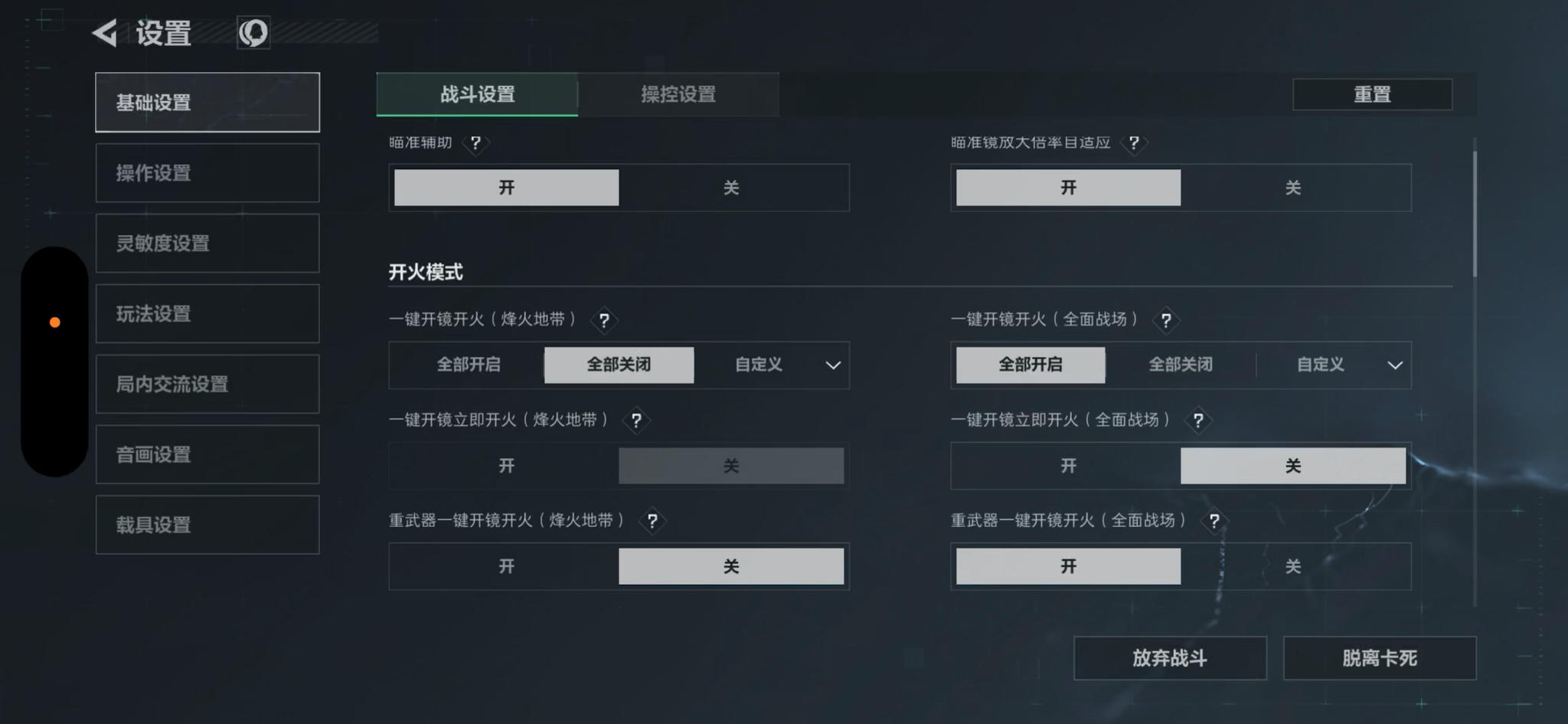Viewport: 1568px width, 724px height.
Task: Open help for 一键开镜立即开火（全面战场）
Action: coord(1197,421)
